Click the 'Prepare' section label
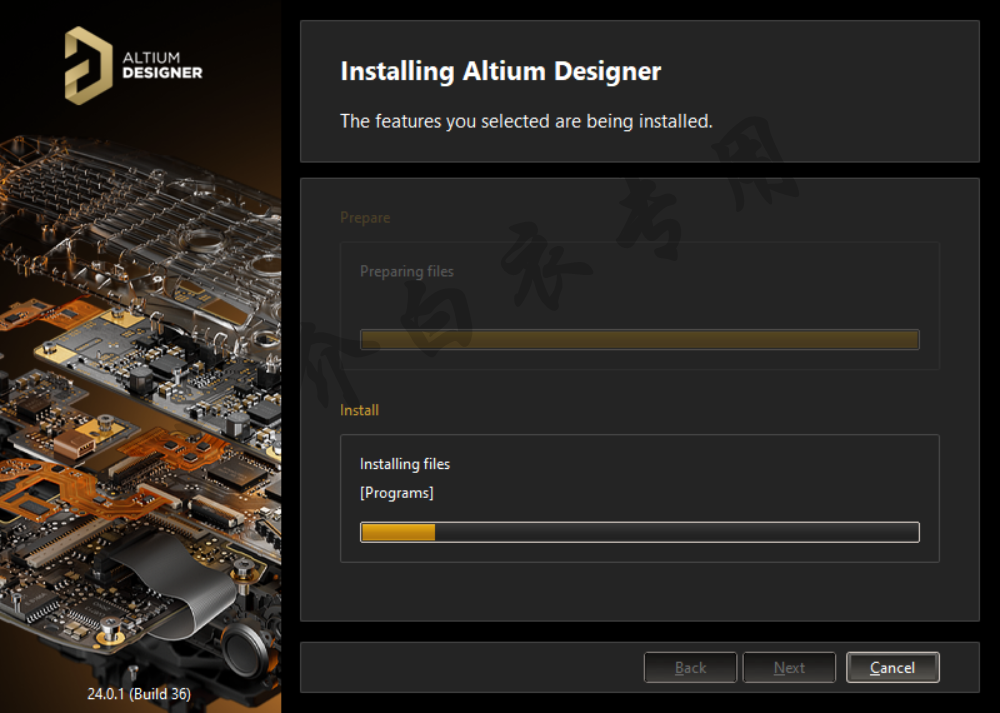 (x=365, y=217)
